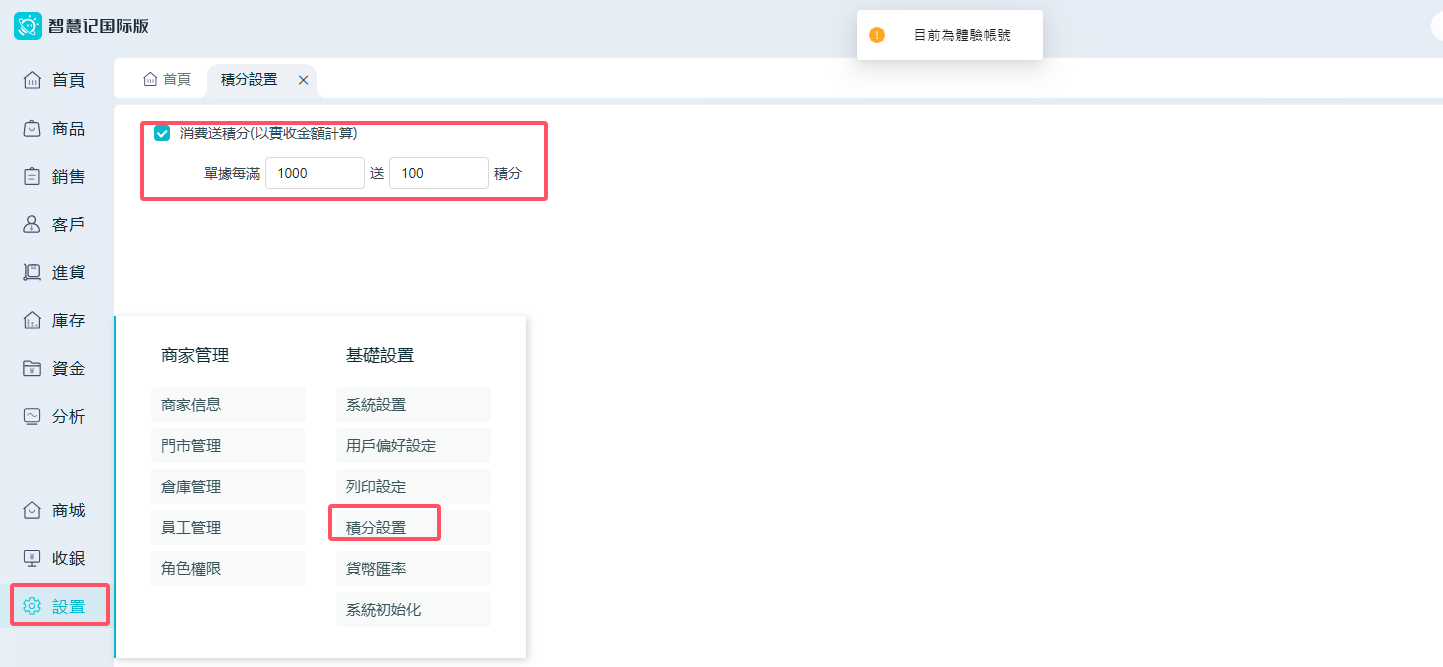Choose 門市管理 under 商家管理
Viewport: 1443px width, 667px height.
click(x=191, y=445)
